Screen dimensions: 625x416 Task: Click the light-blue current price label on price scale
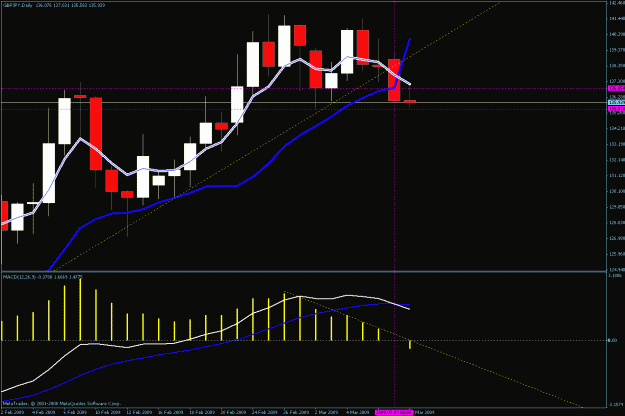pos(616,102)
